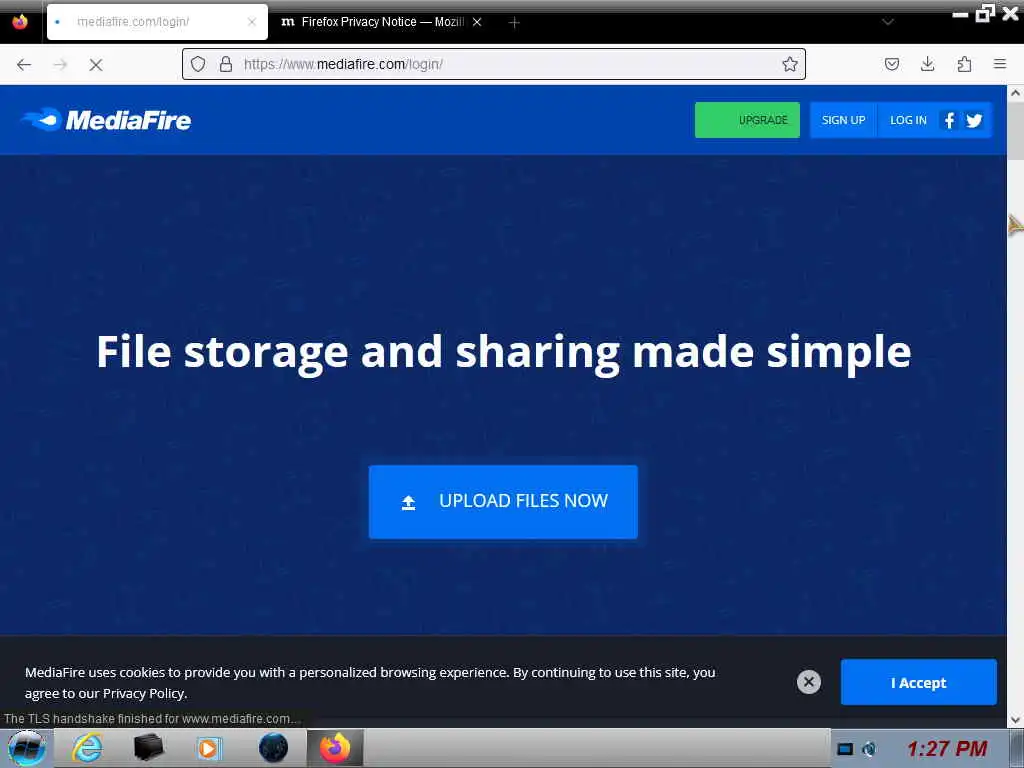The width and height of the screenshot is (1024, 768).
Task: Expand the list all tabs chevron
Action: pyautogui.click(x=888, y=22)
